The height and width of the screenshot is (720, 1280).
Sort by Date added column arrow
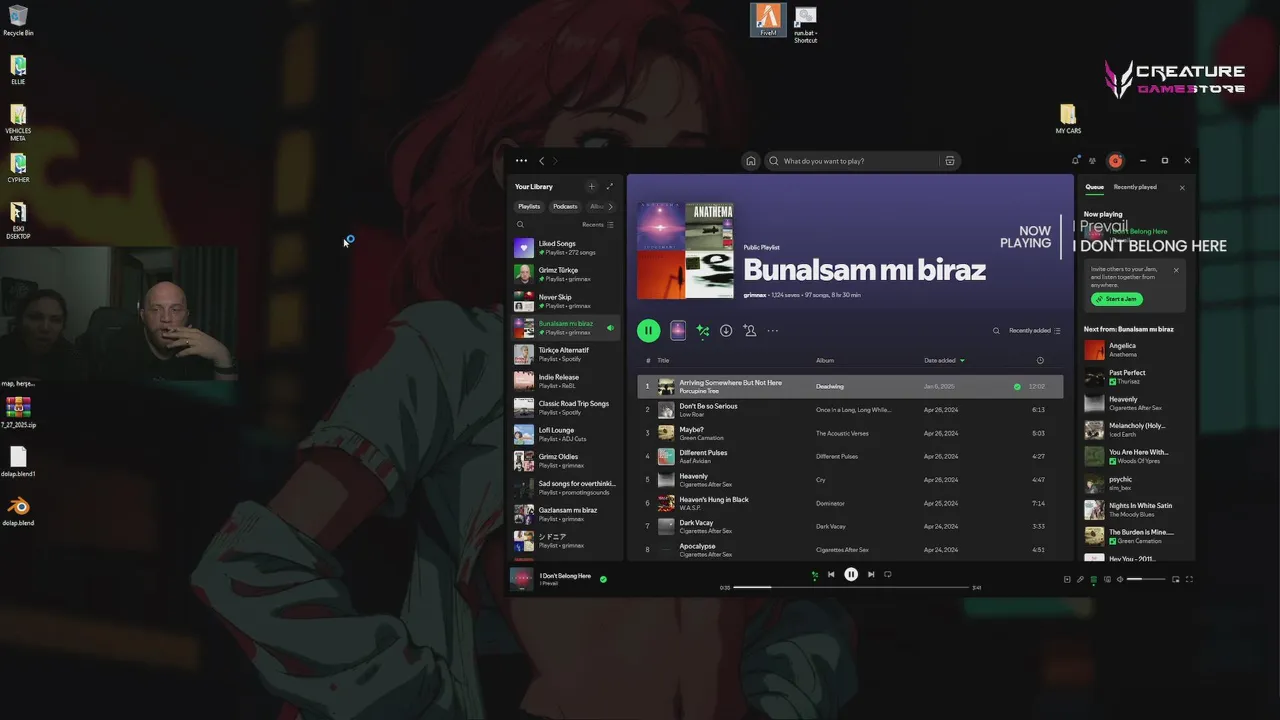962,360
